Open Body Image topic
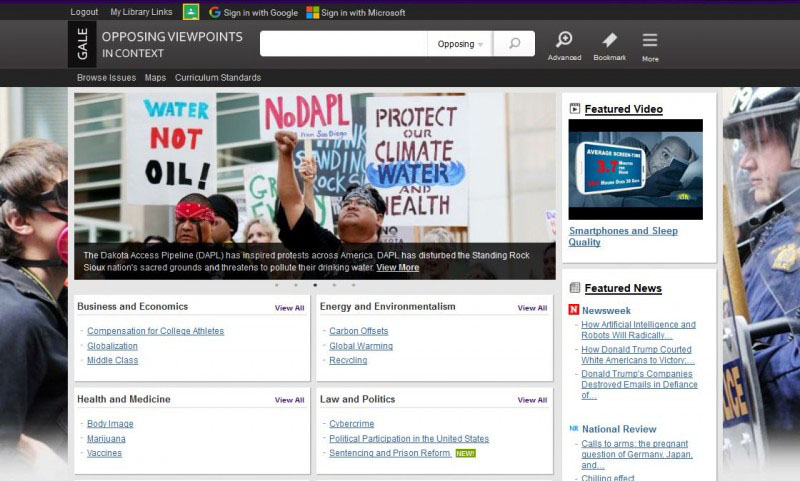 click(x=110, y=423)
